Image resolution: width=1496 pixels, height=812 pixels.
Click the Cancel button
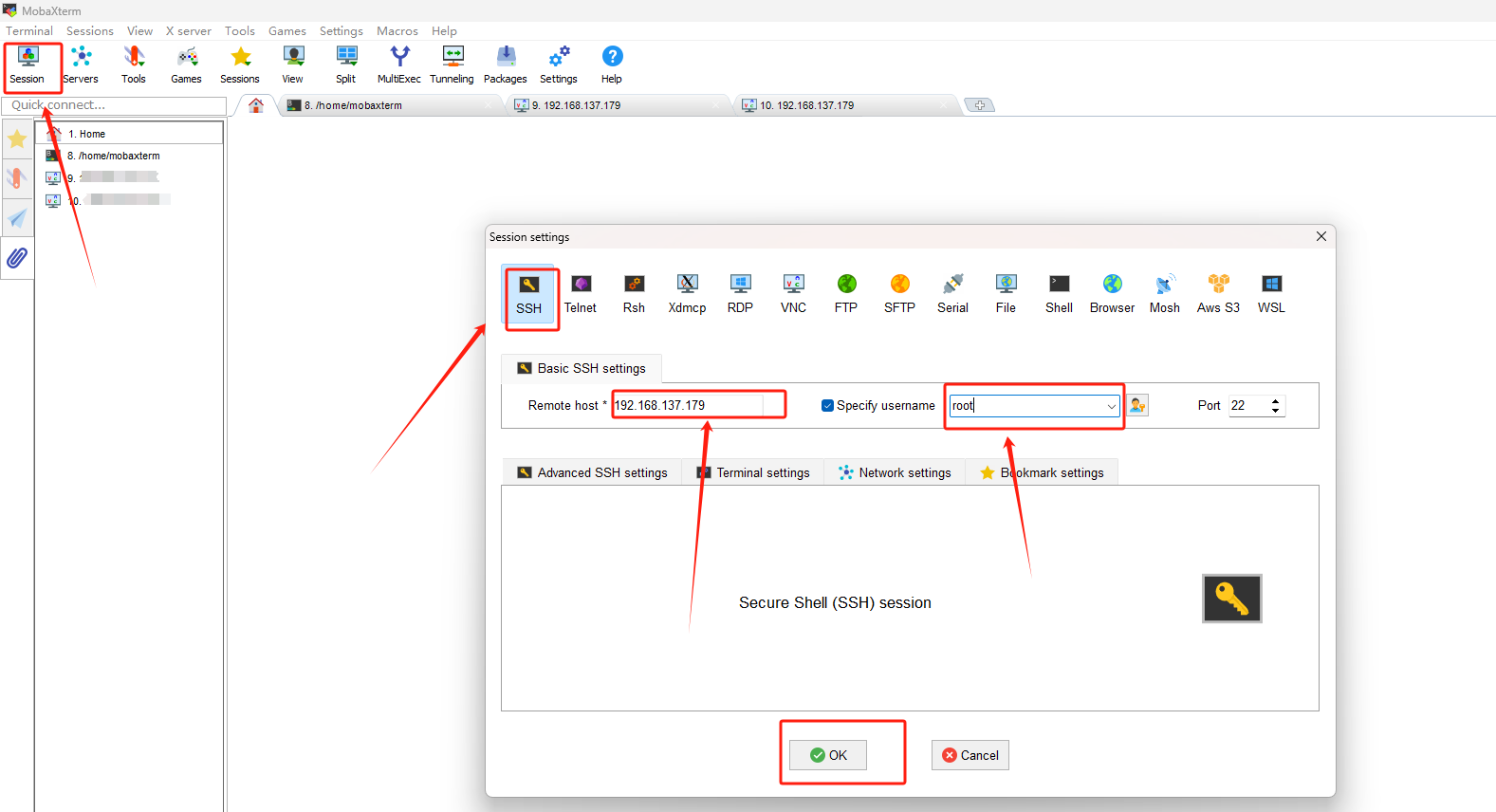(x=970, y=755)
